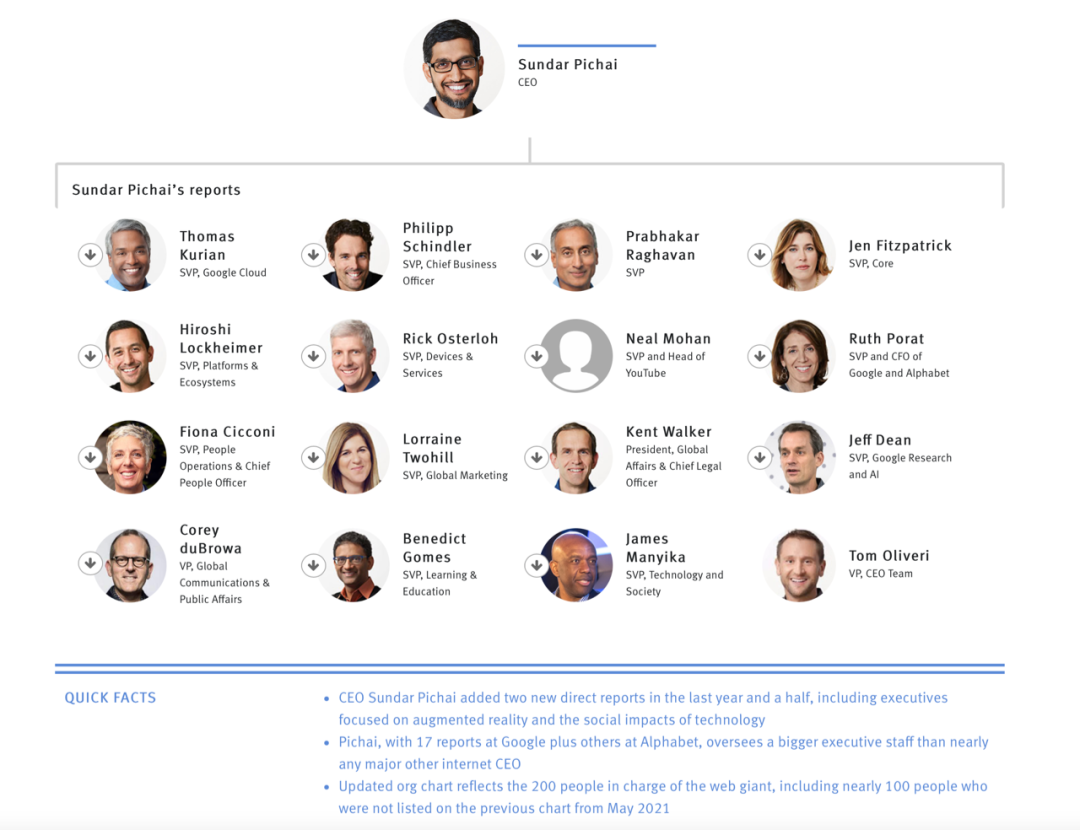Click Jen Fitzpatrick's photo
The height and width of the screenshot is (830, 1080).
800,255
